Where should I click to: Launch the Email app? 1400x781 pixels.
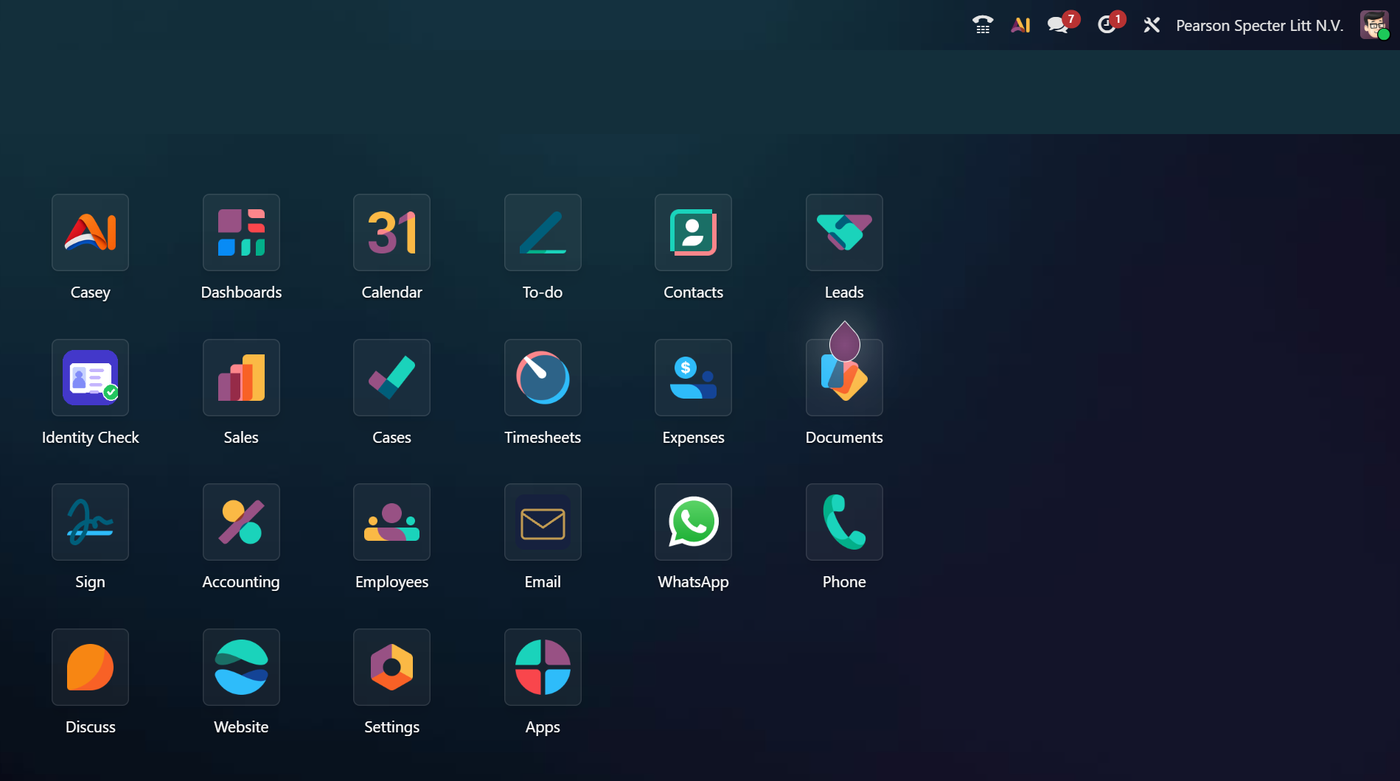click(x=543, y=522)
